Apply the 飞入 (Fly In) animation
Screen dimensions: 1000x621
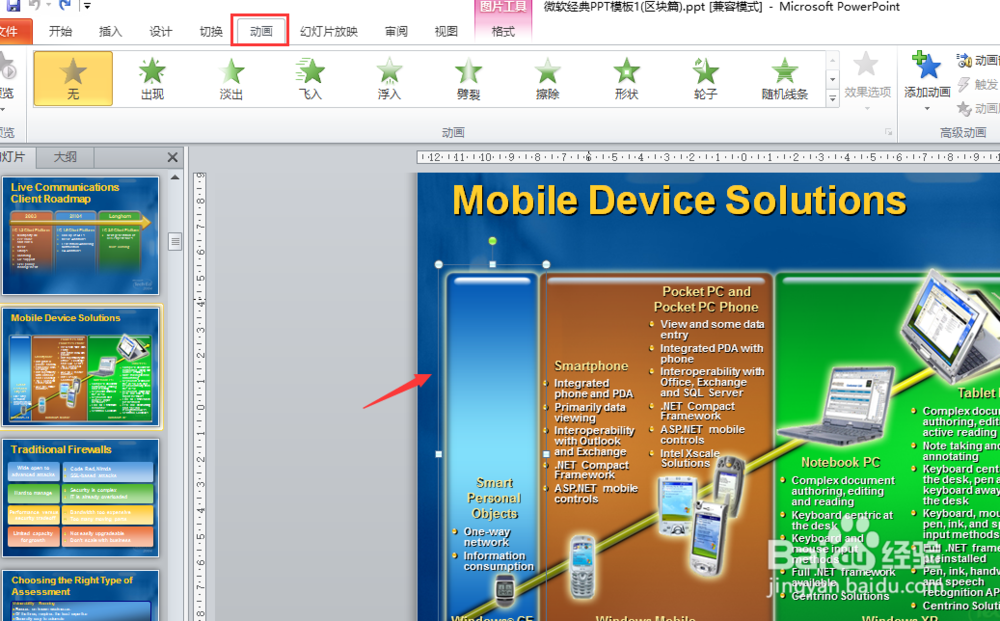click(311, 78)
